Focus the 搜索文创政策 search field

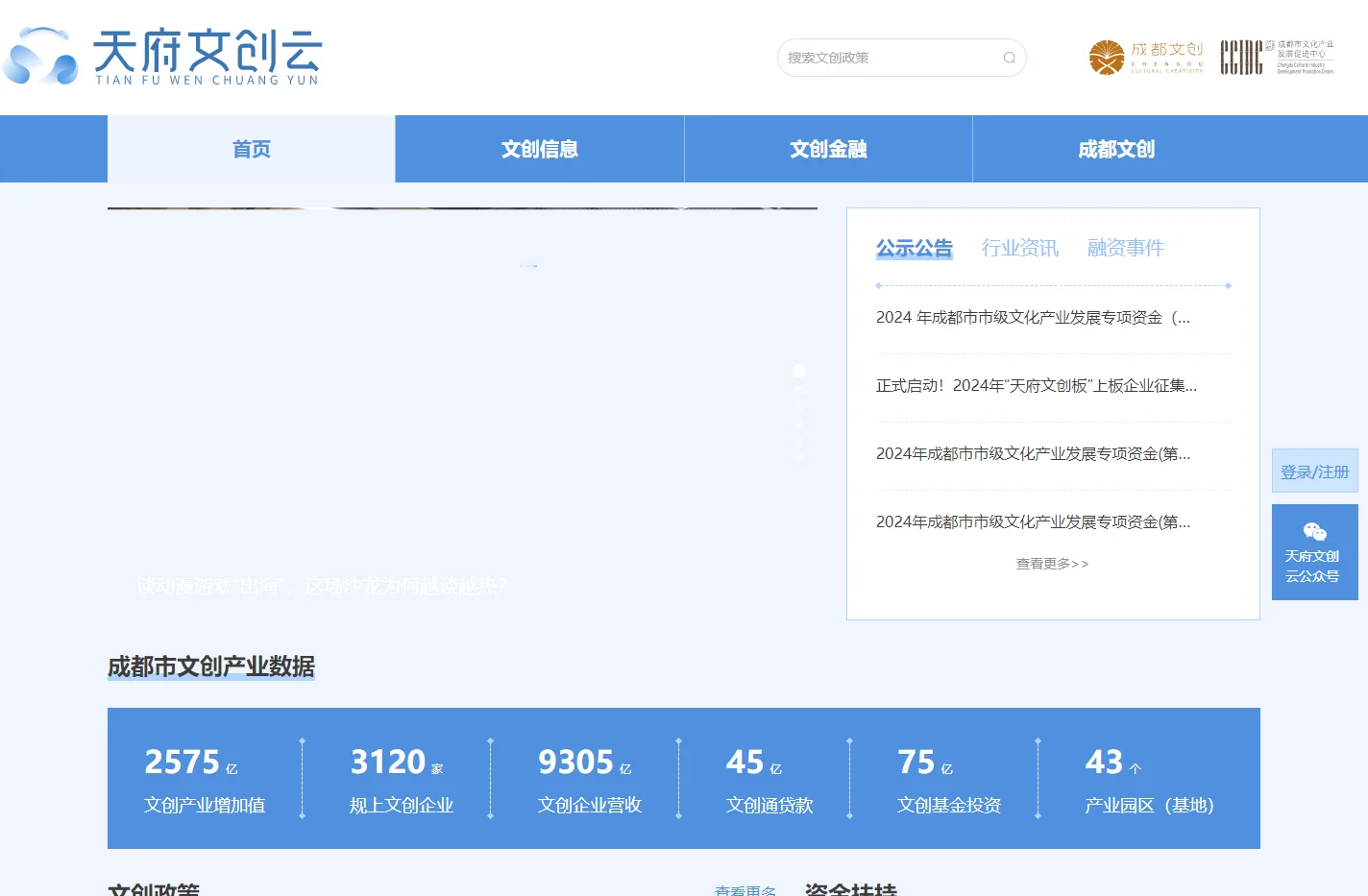tap(901, 58)
